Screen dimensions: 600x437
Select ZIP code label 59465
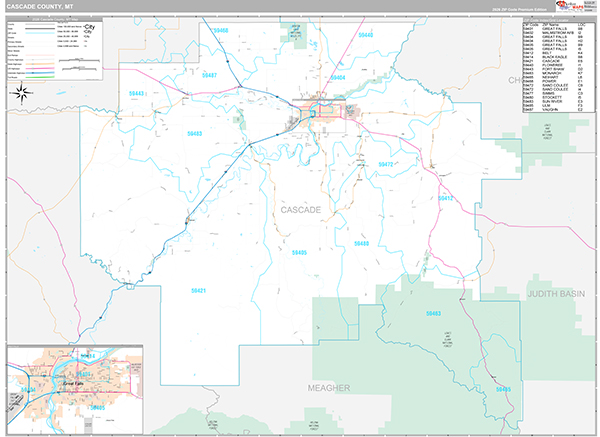(x=503, y=389)
